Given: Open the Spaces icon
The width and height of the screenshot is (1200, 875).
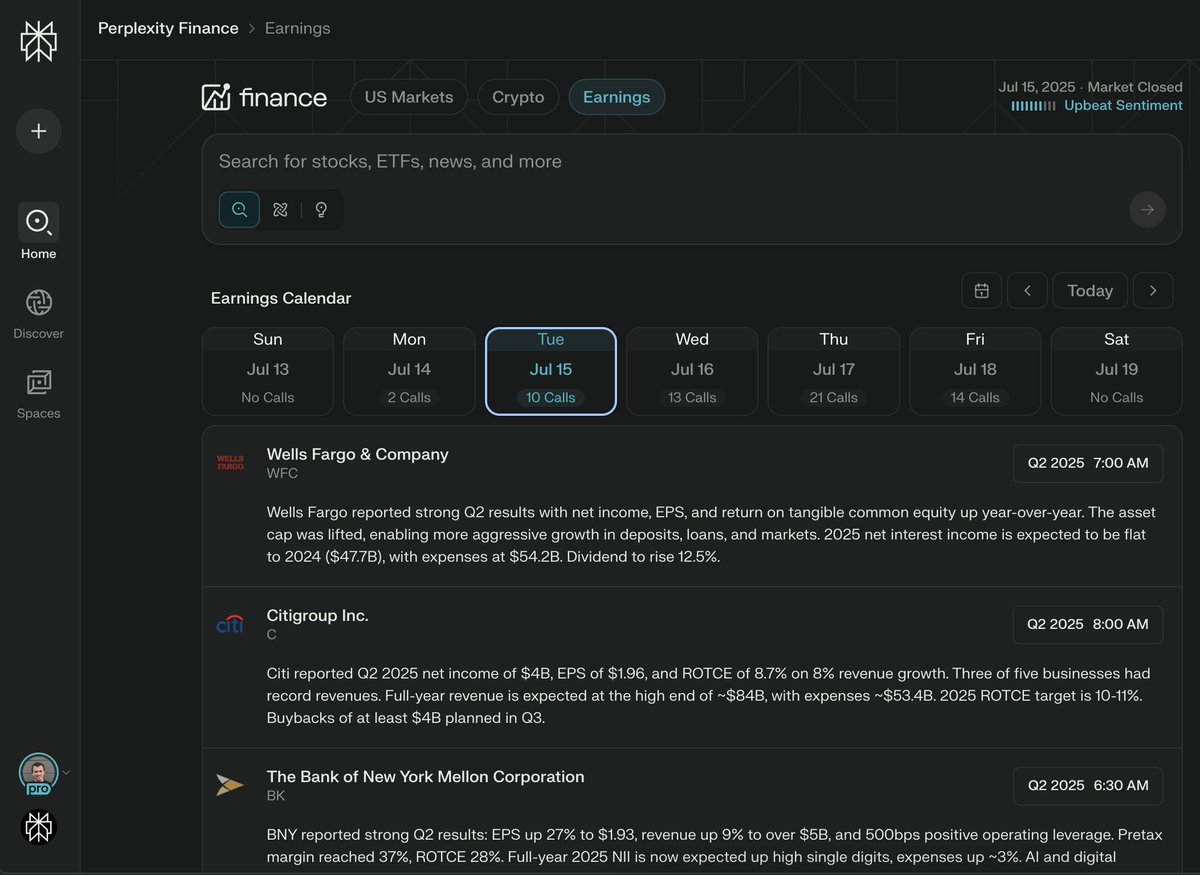Looking at the screenshot, I should (38, 382).
